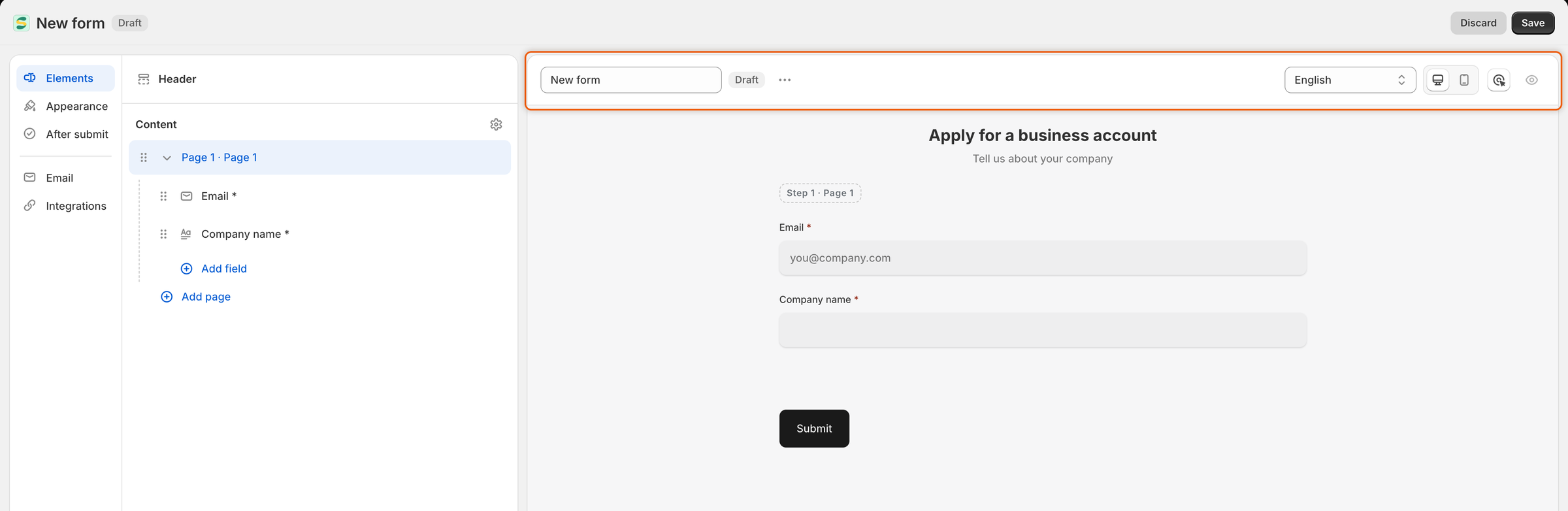Click the green app logo icon
This screenshot has height=511, width=1568.
click(22, 23)
